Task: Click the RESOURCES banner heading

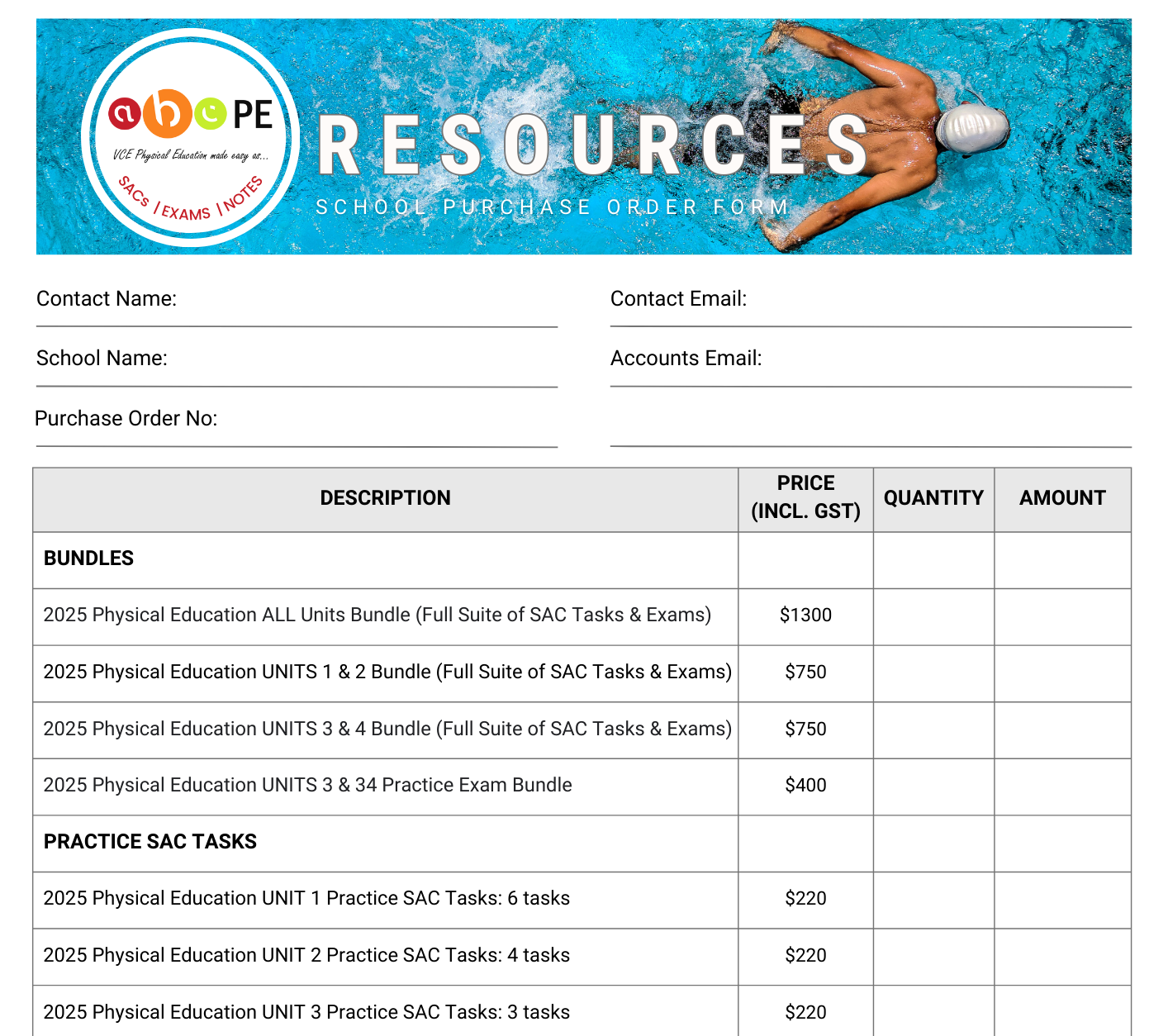Action: click(591, 146)
